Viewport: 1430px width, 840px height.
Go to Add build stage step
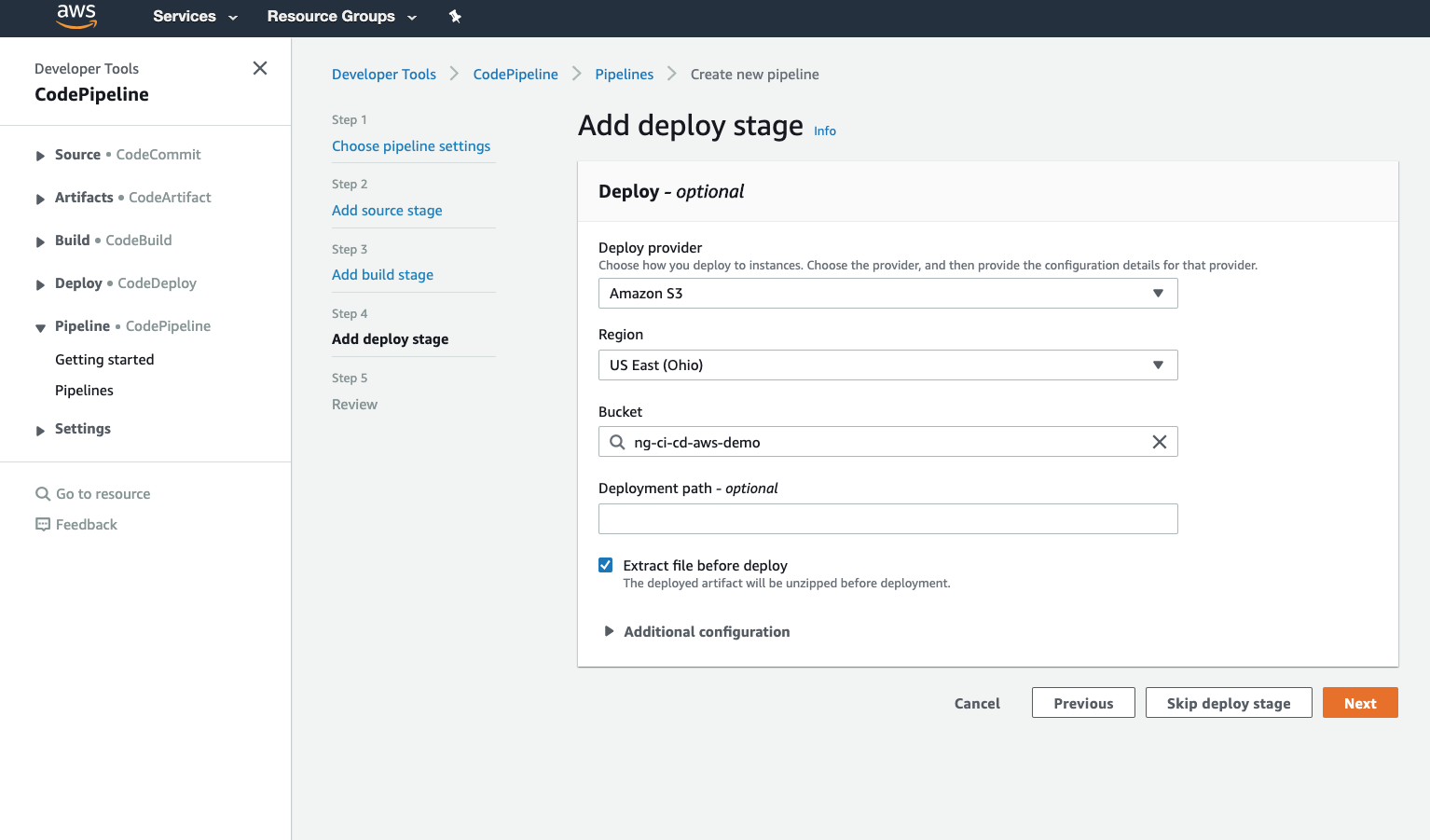tap(382, 275)
